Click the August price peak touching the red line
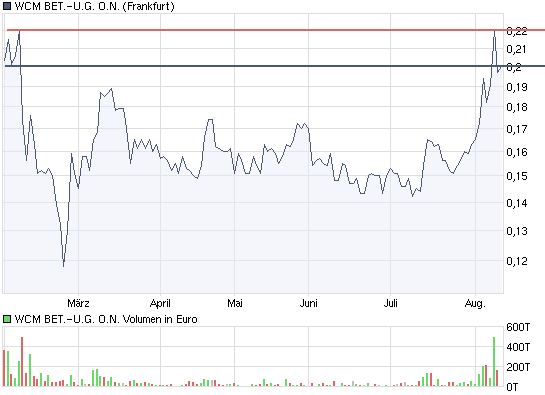Viewport: 545px width, 395px height. tap(495, 32)
